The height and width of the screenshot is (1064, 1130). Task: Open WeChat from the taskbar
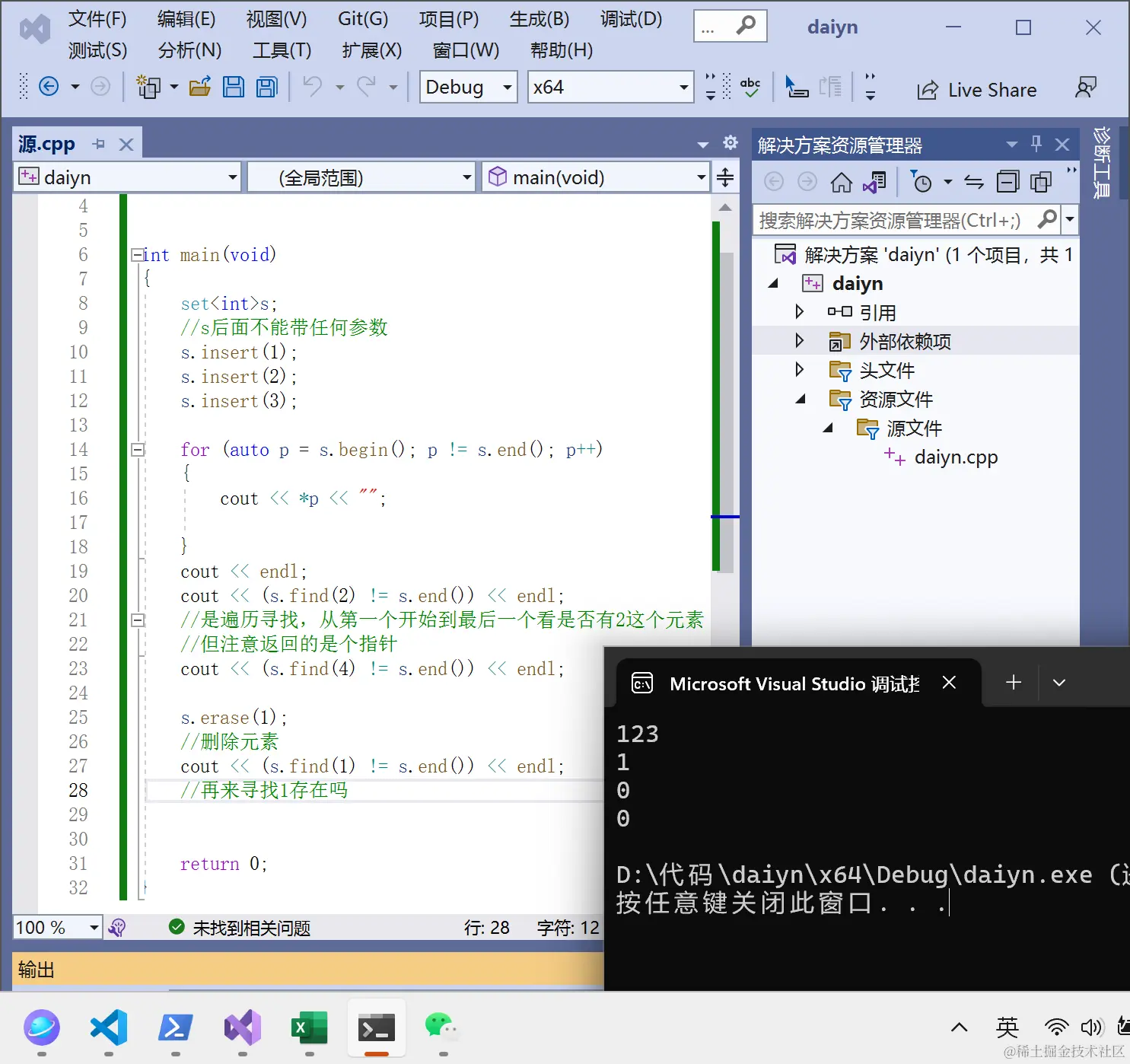[x=442, y=1028]
